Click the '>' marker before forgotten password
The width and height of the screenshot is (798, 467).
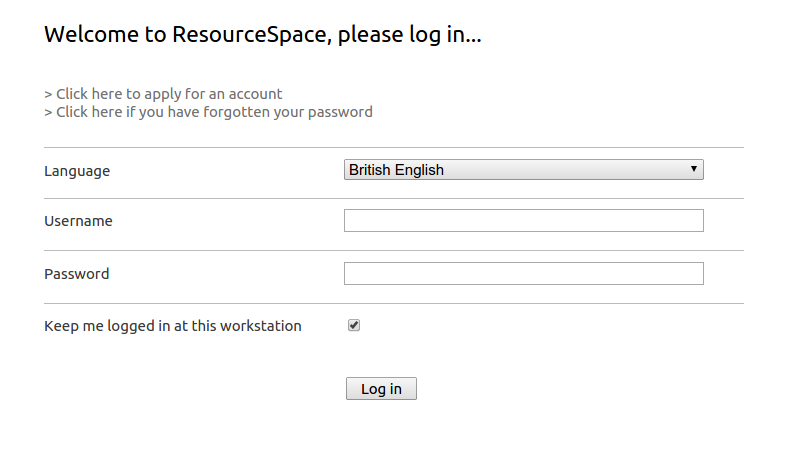pos(48,112)
